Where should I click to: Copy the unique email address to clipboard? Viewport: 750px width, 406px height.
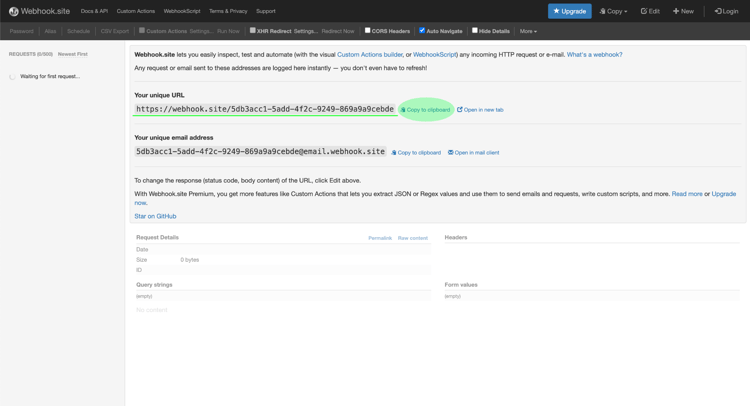[416, 153]
